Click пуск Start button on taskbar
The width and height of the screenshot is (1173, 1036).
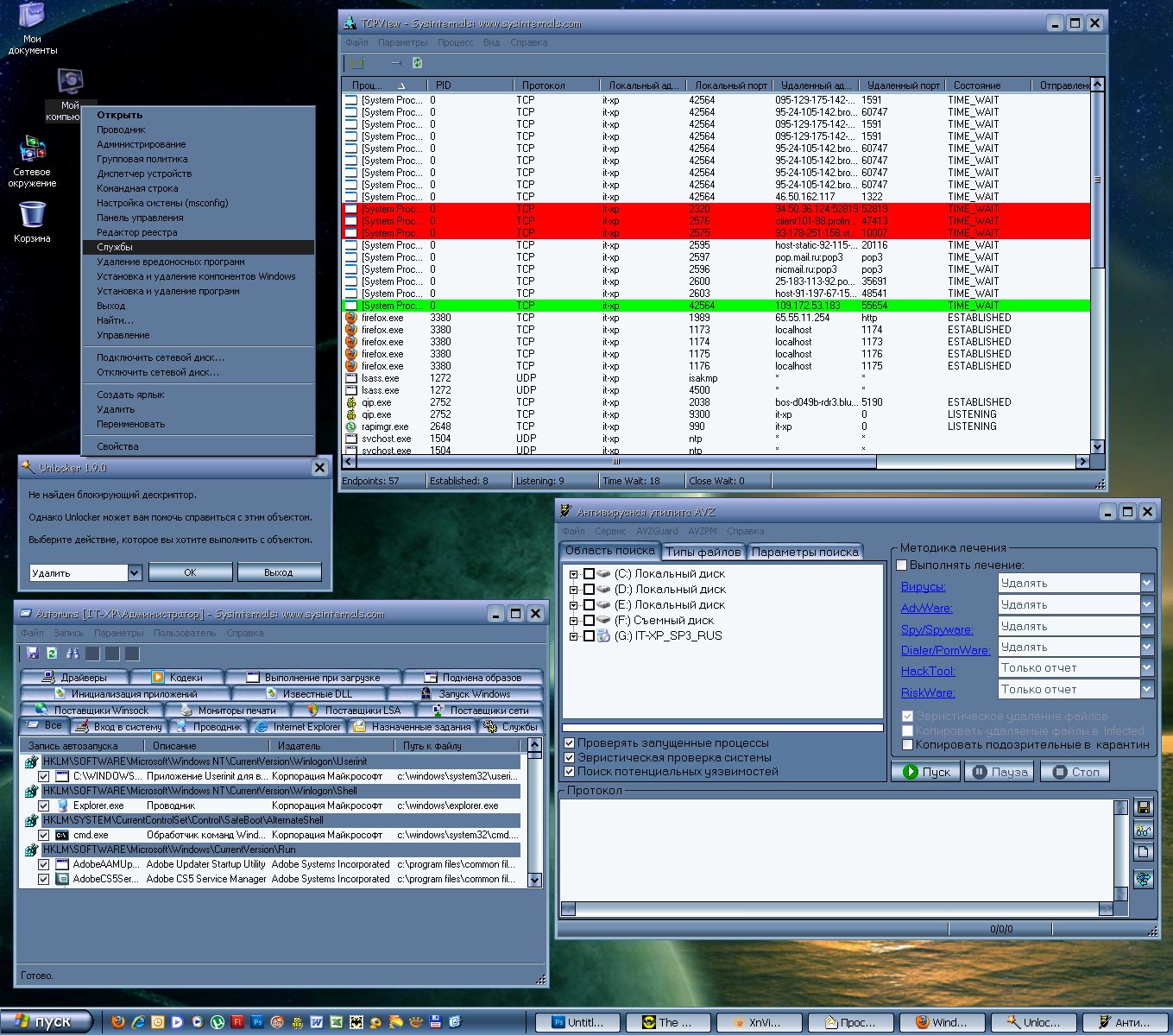point(47,1022)
